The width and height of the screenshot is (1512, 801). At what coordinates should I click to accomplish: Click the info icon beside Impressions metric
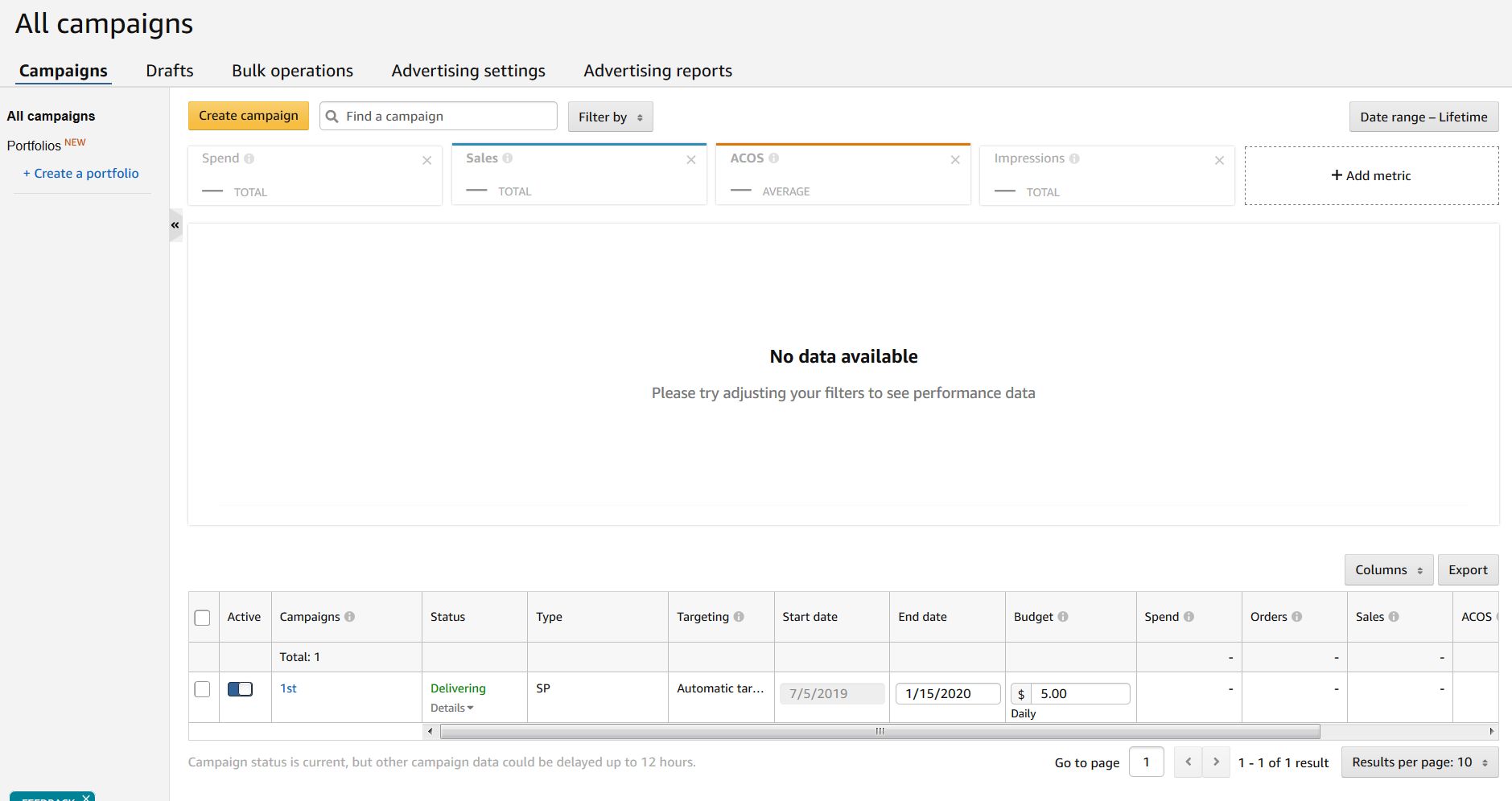[x=1074, y=158]
